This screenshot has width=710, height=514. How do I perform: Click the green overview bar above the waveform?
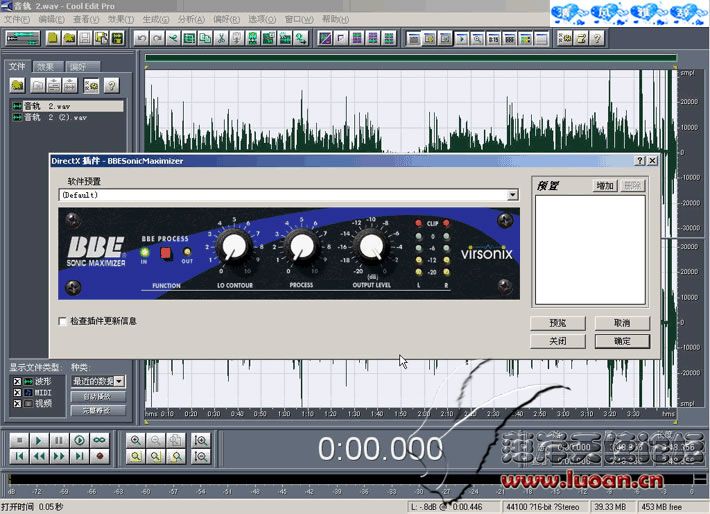[411, 58]
